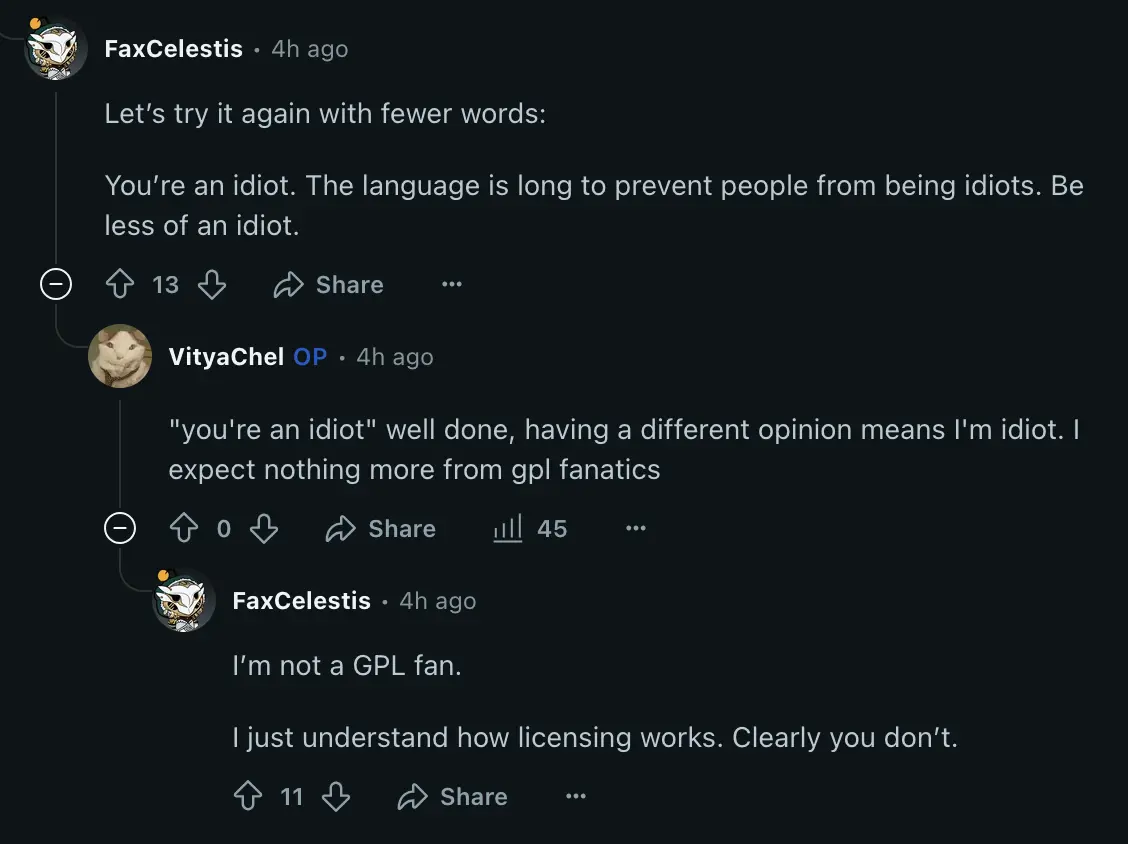Downvote the comment with 13 points
Viewport: 1128px width, 844px height.
212,284
